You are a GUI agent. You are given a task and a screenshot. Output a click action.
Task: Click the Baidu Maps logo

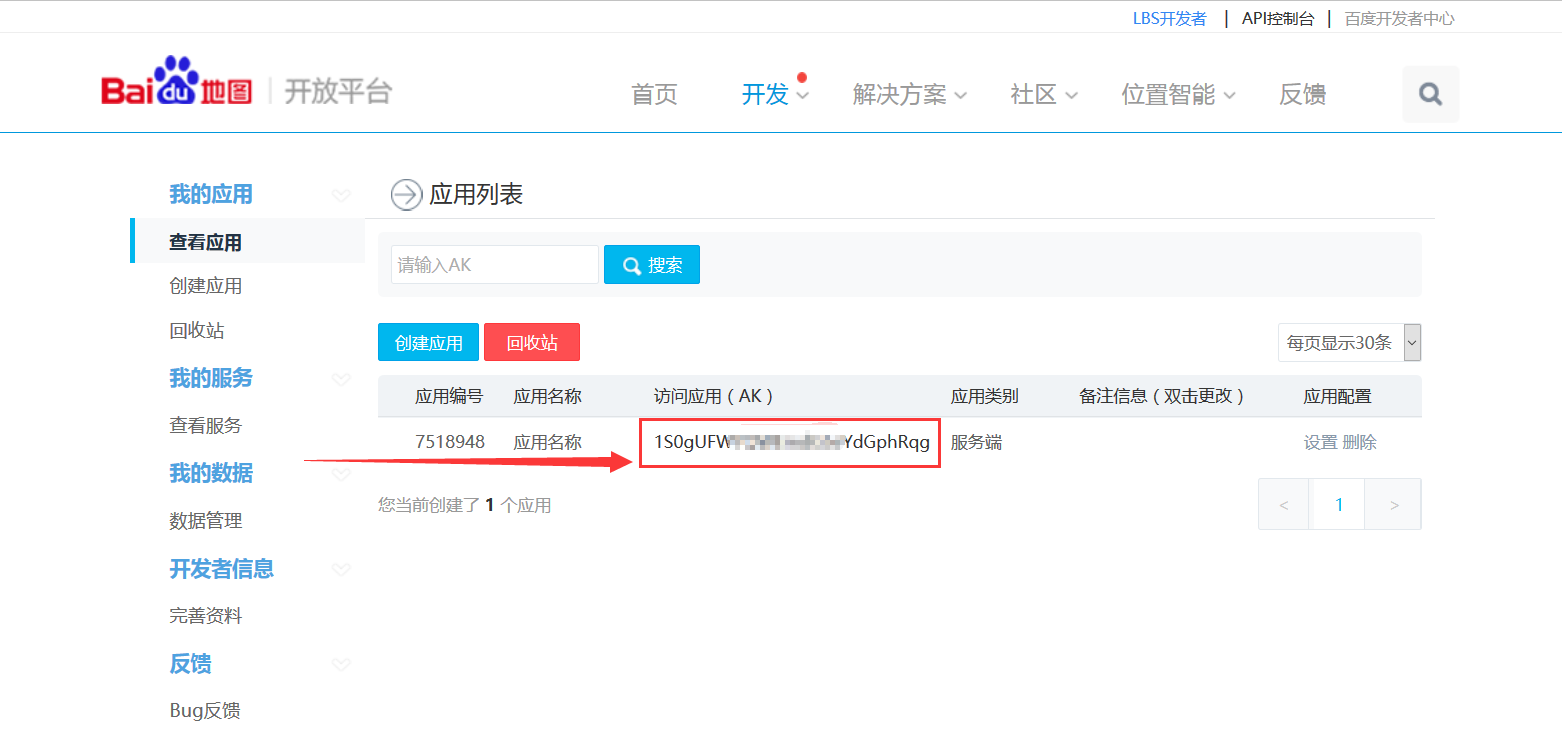177,82
